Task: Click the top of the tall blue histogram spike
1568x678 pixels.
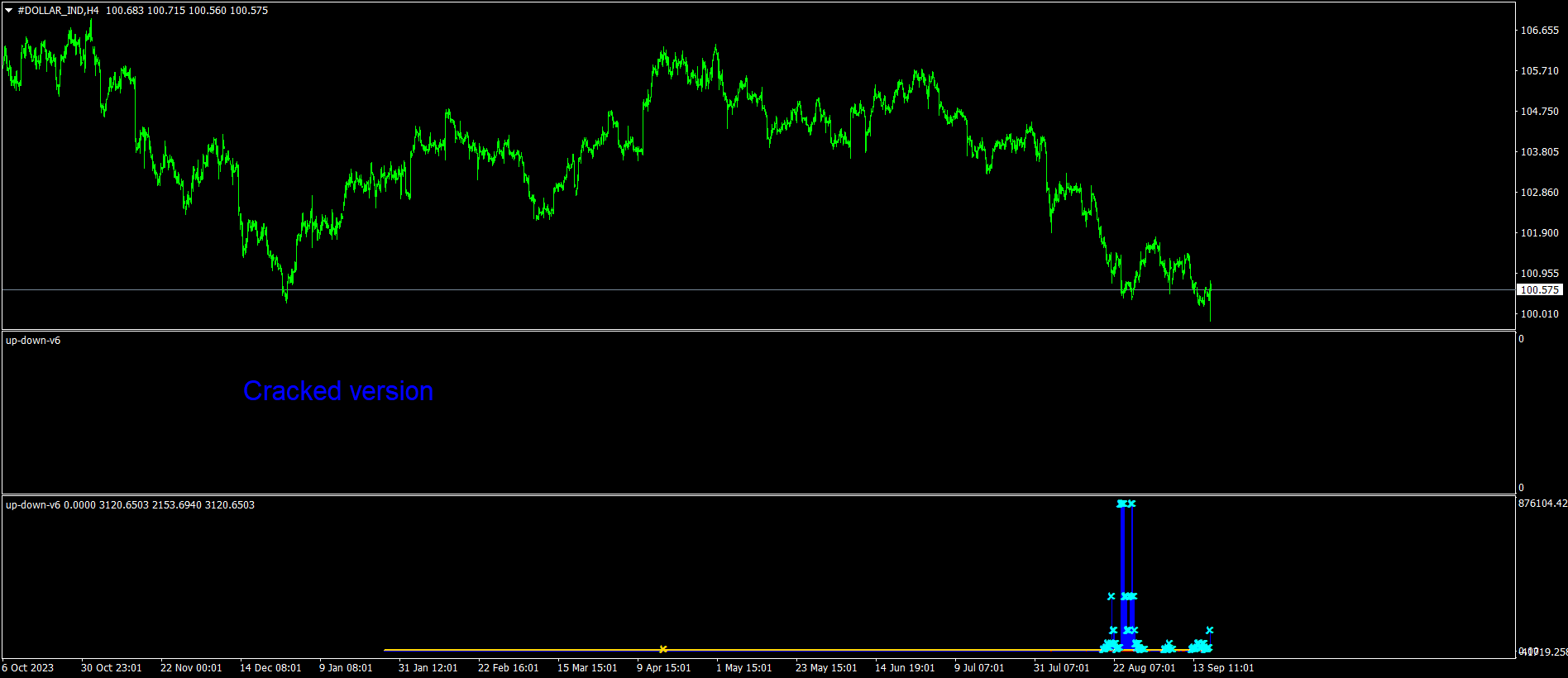Action: coord(1122,504)
